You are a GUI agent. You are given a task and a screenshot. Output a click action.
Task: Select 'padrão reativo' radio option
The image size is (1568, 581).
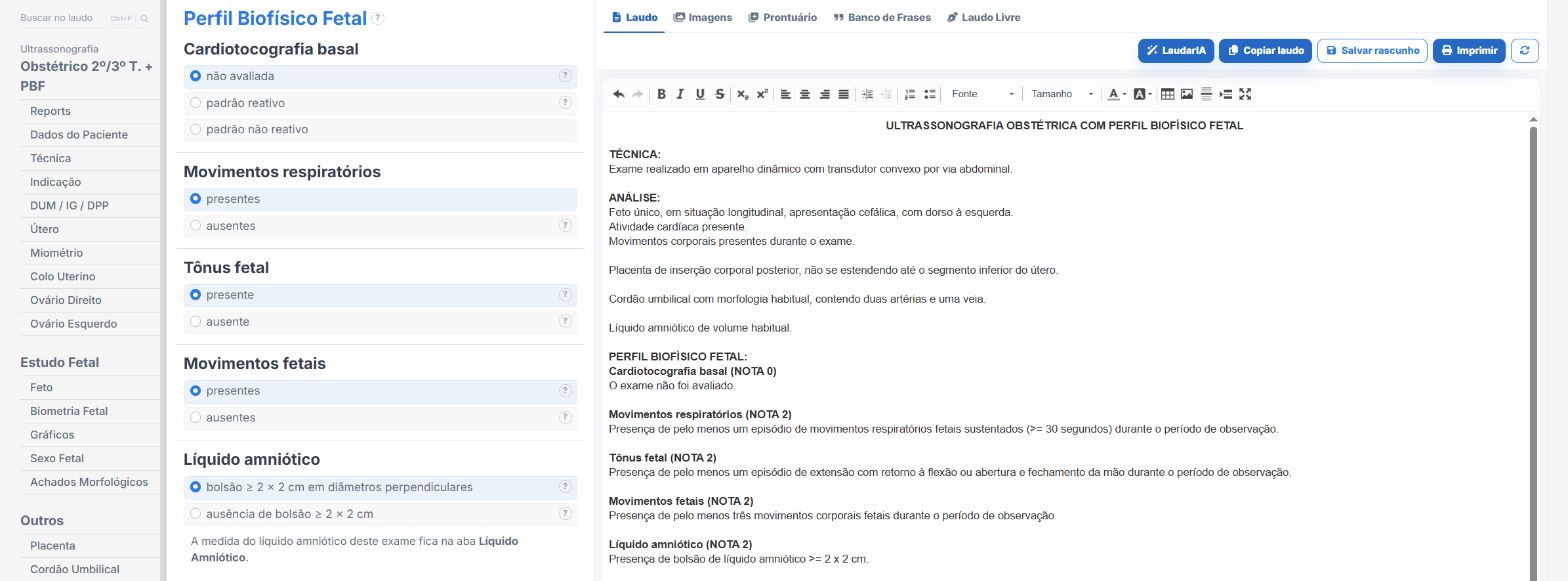[381, 103]
